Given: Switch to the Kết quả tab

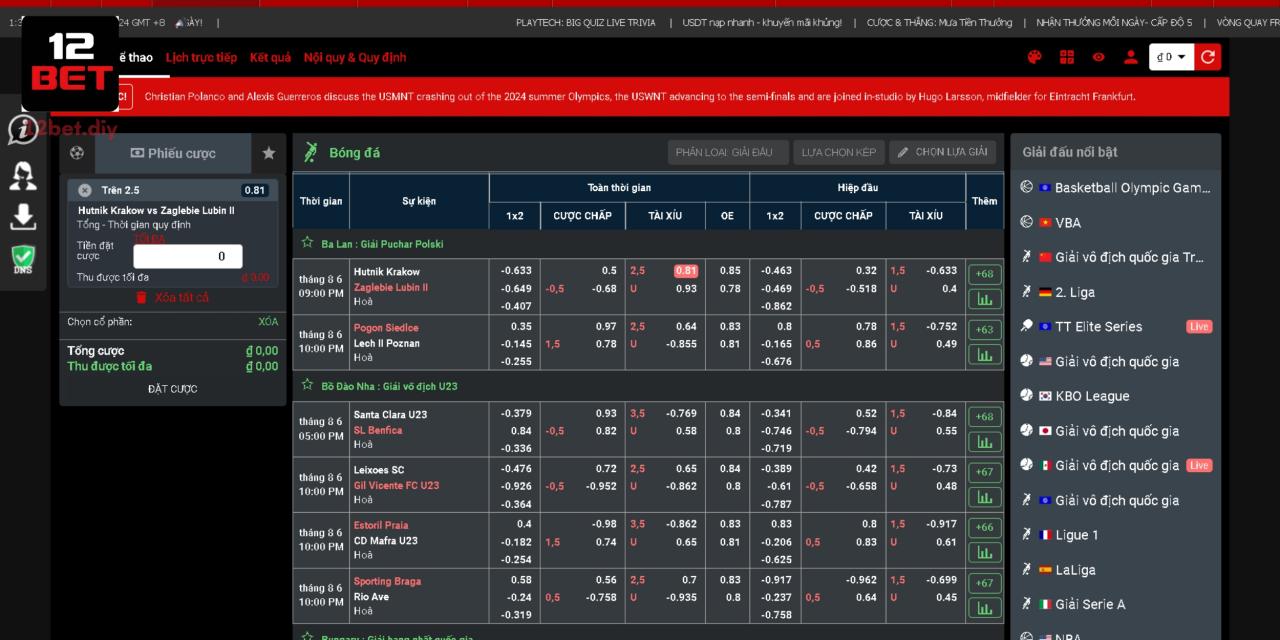Looking at the screenshot, I should (x=269, y=57).
